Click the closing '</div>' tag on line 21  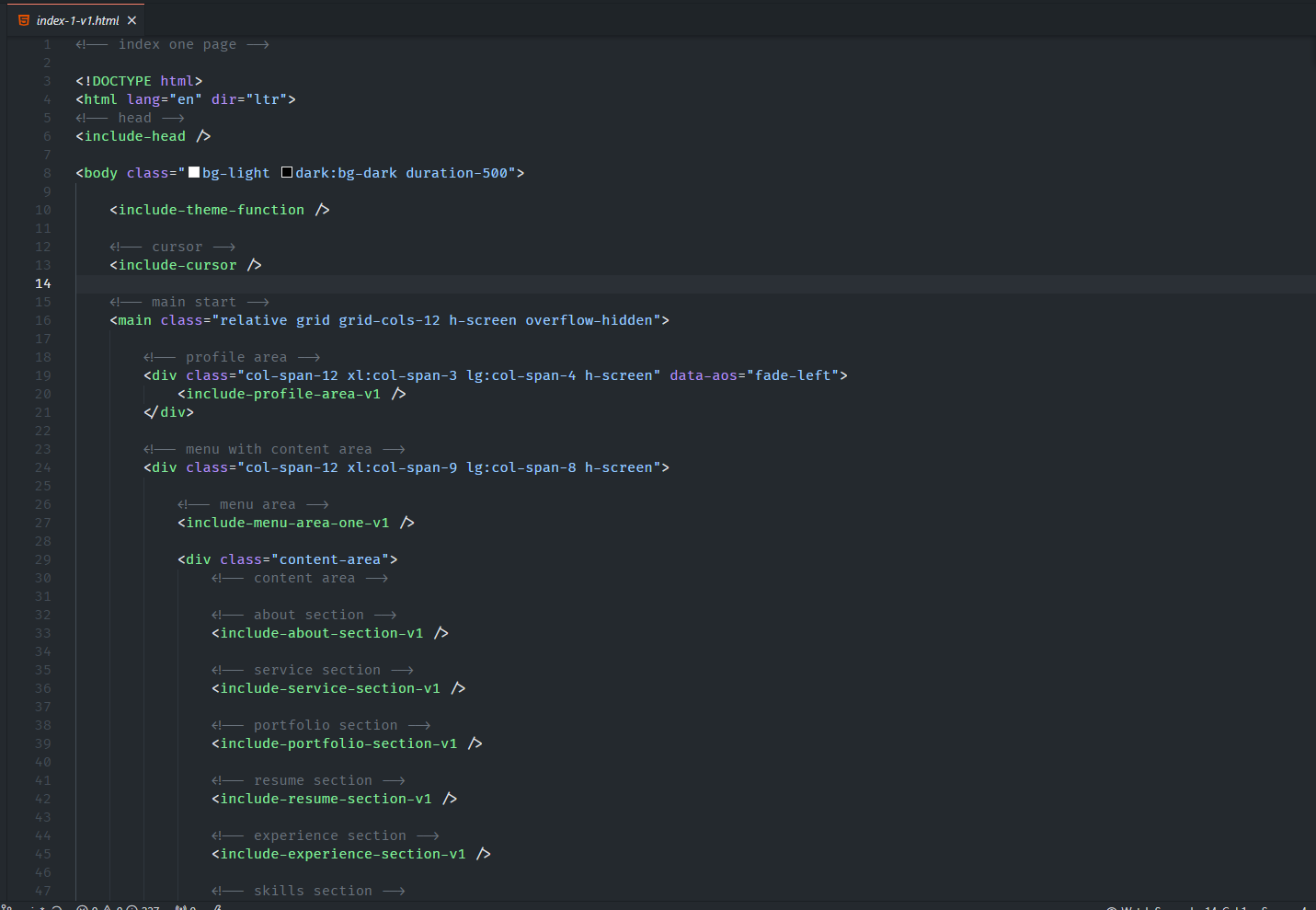168,412
